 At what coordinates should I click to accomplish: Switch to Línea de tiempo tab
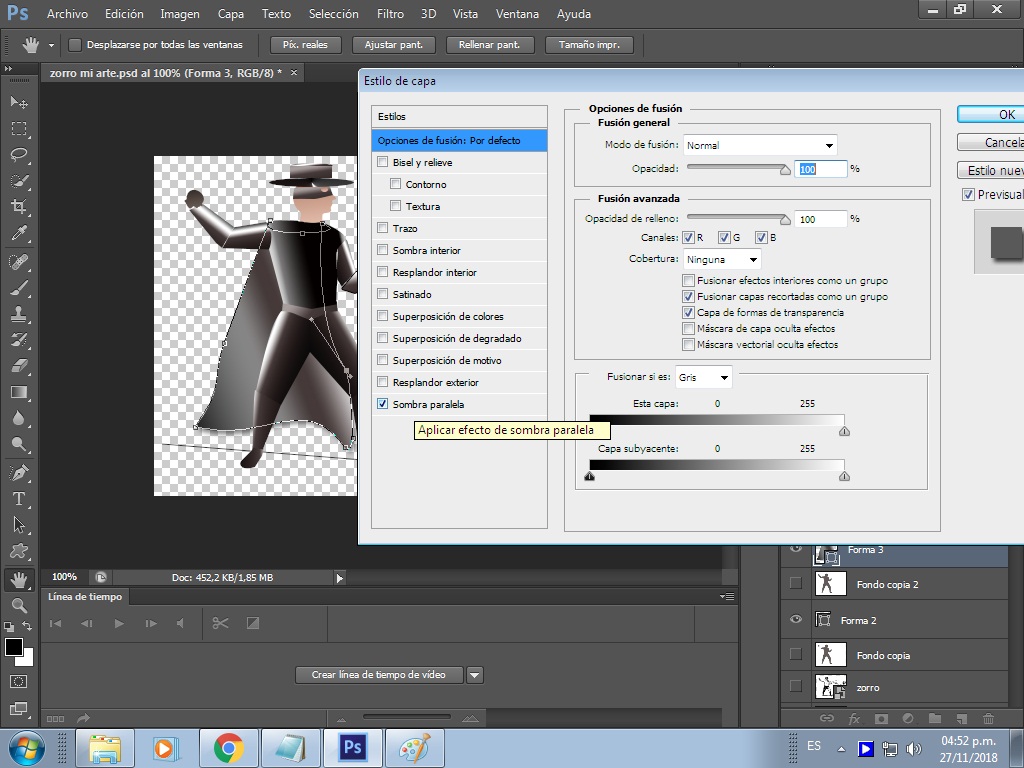tap(85, 596)
